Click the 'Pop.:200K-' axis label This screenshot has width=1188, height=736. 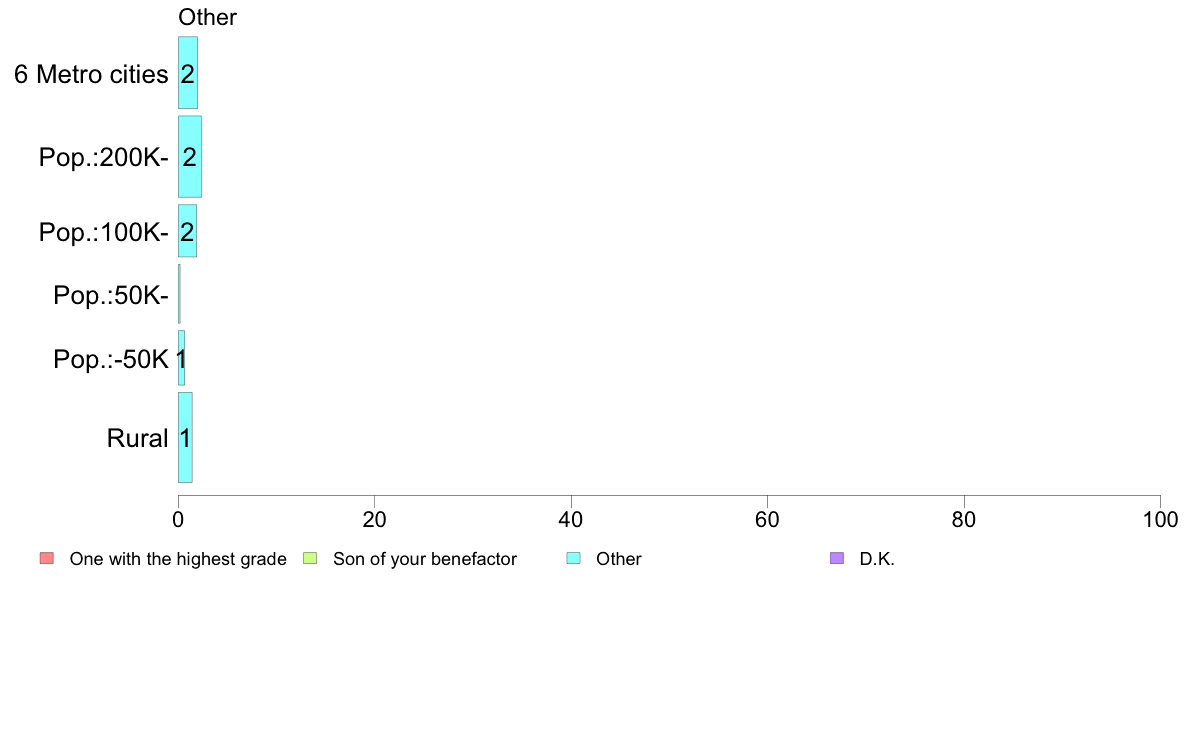pos(103,157)
